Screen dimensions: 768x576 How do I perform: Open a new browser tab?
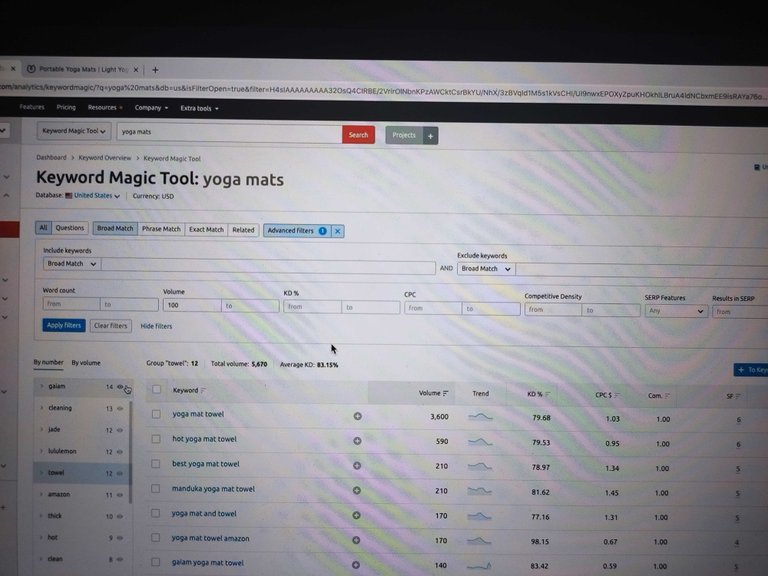[155, 70]
